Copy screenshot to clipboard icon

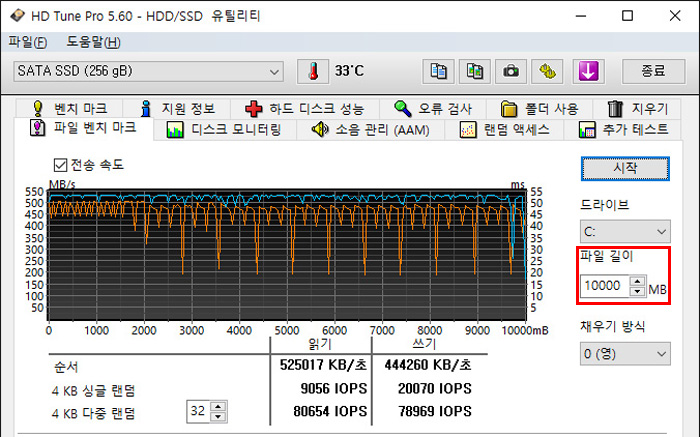coord(475,71)
